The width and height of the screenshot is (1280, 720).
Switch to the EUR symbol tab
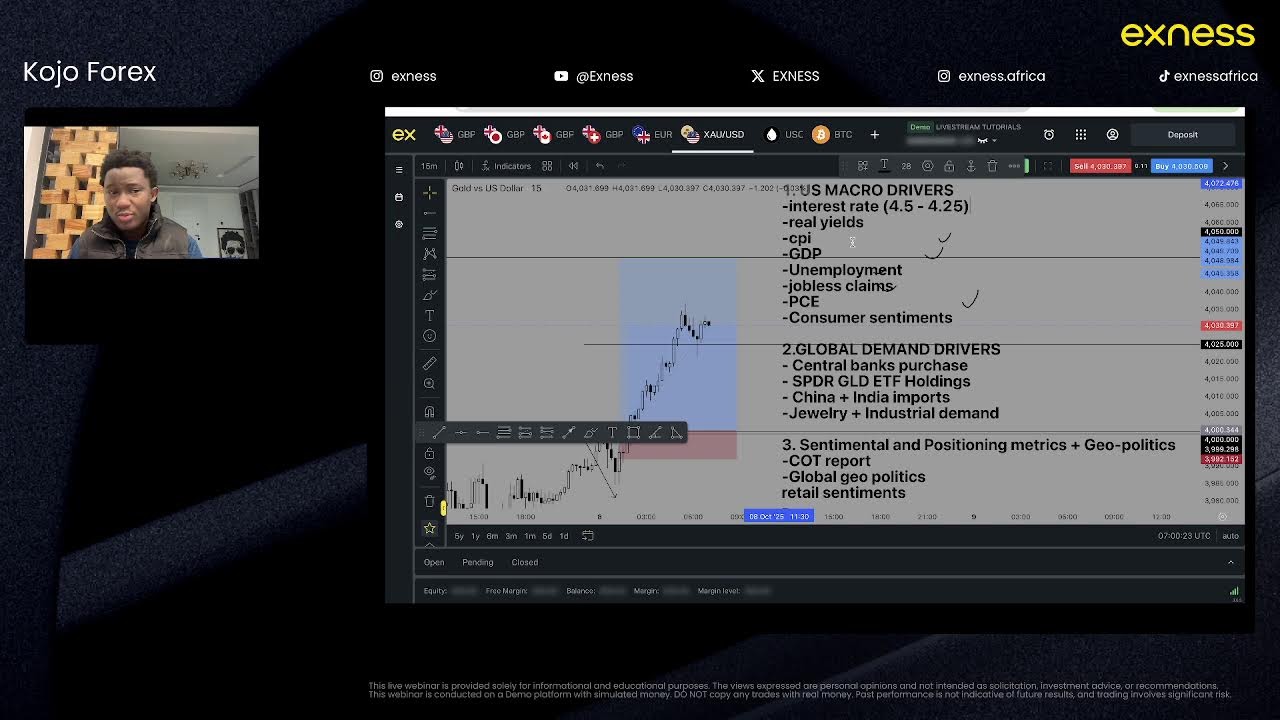653,135
